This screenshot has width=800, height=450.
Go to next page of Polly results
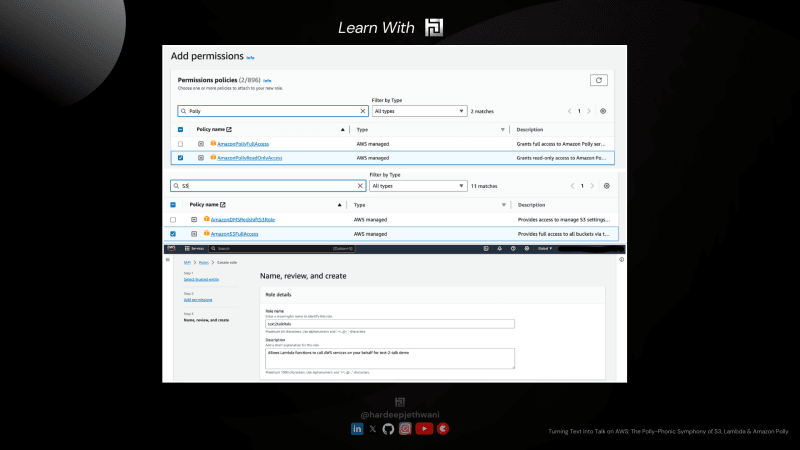(x=589, y=111)
